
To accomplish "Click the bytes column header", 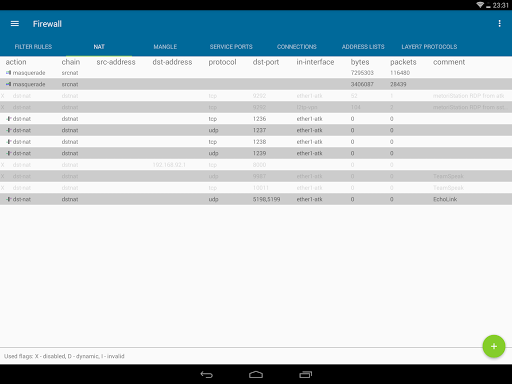I will pos(360,62).
